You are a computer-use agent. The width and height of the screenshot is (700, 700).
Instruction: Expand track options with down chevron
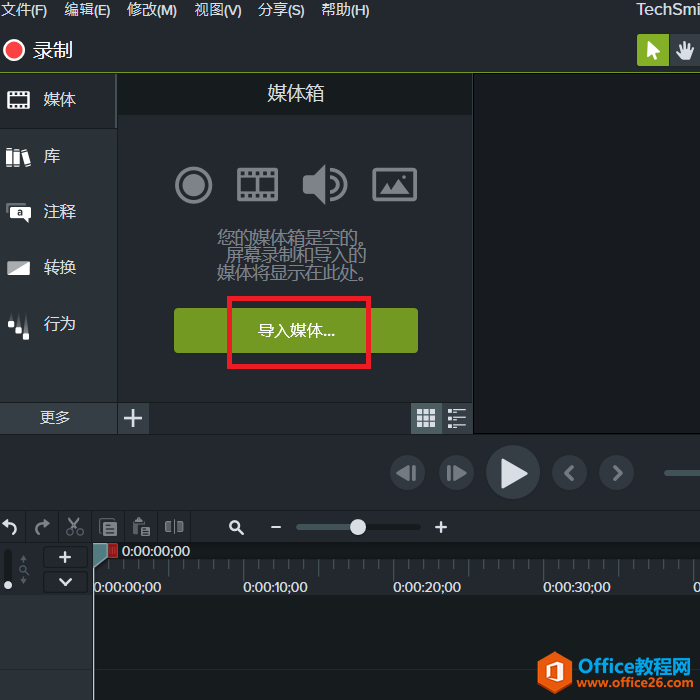(x=65, y=582)
